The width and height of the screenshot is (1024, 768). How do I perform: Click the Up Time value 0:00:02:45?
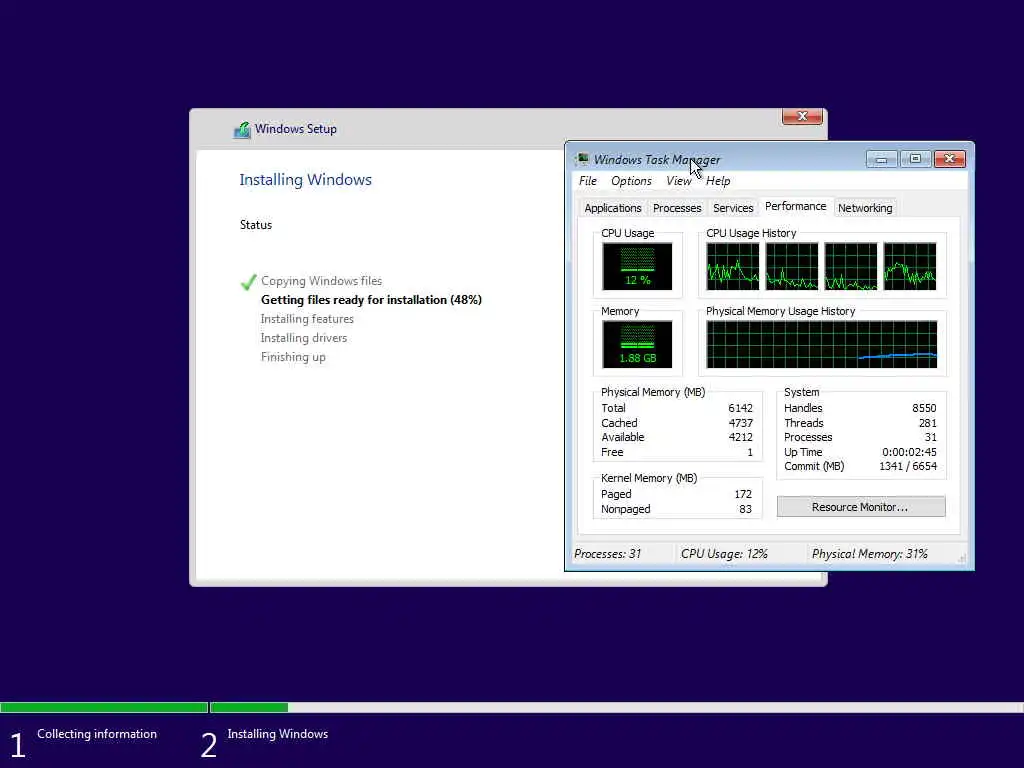[909, 452]
